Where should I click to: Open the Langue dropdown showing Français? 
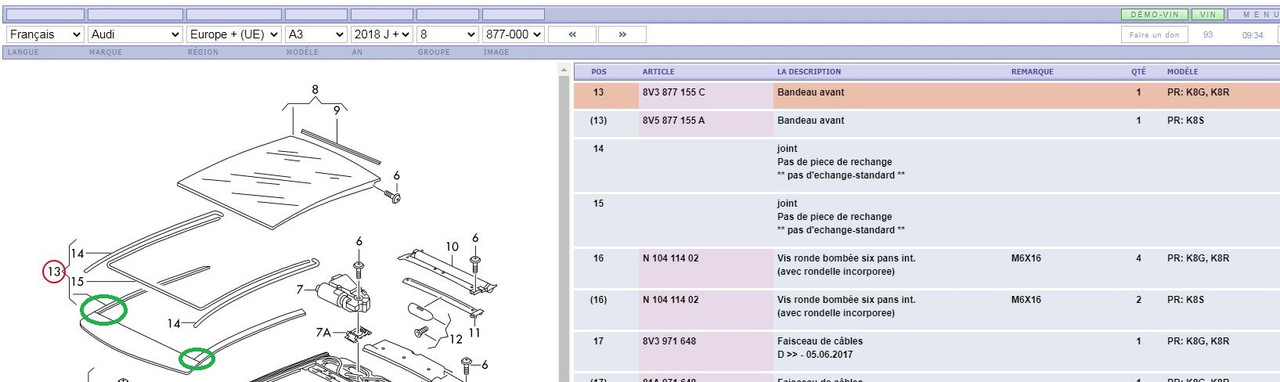pyautogui.click(x=45, y=34)
